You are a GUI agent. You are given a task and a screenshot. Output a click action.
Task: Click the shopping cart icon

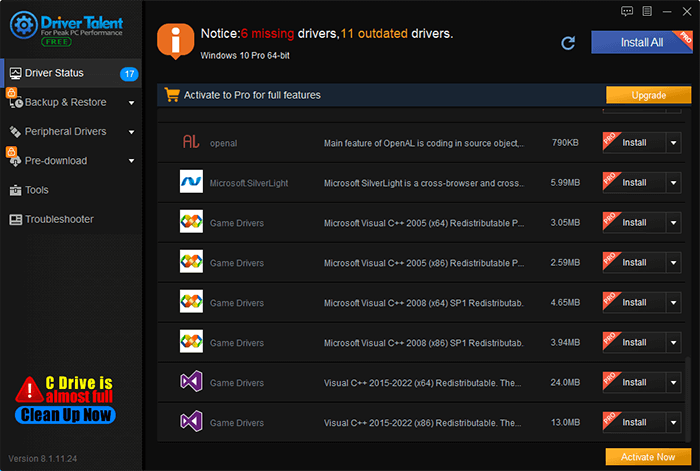172,95
